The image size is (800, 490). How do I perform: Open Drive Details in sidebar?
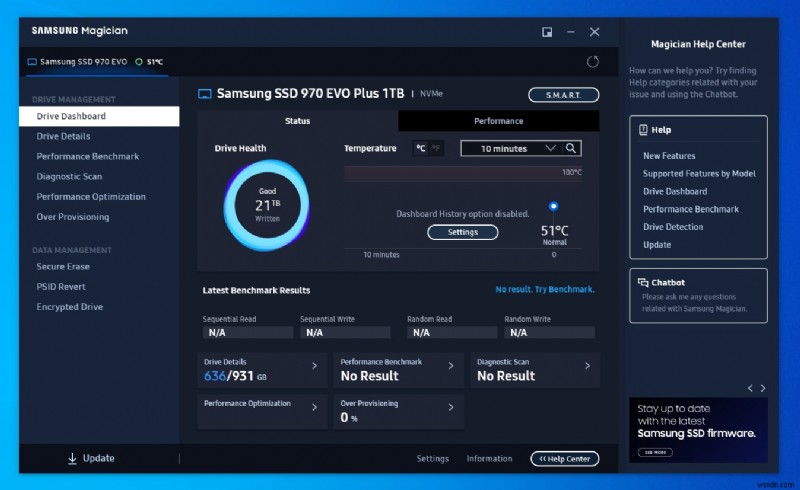point(63,136)
